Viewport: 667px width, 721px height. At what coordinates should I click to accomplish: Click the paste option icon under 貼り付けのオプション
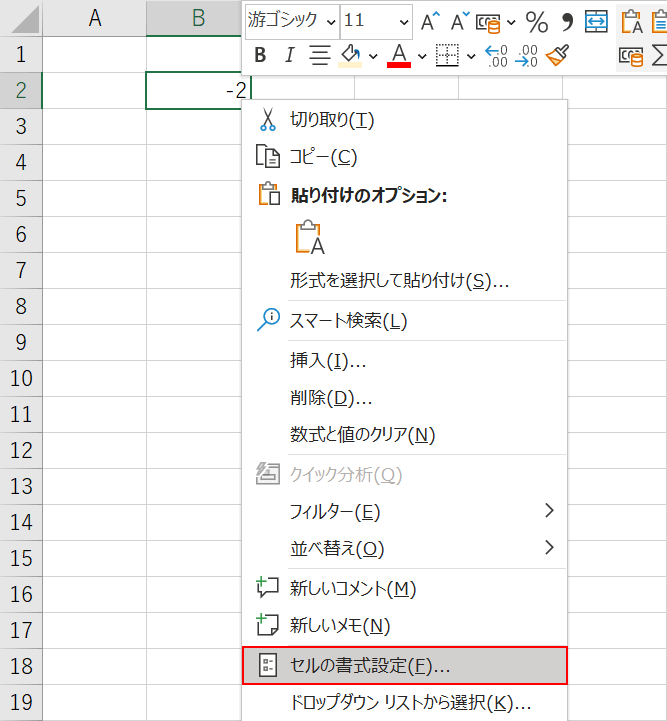pos(310,237)
